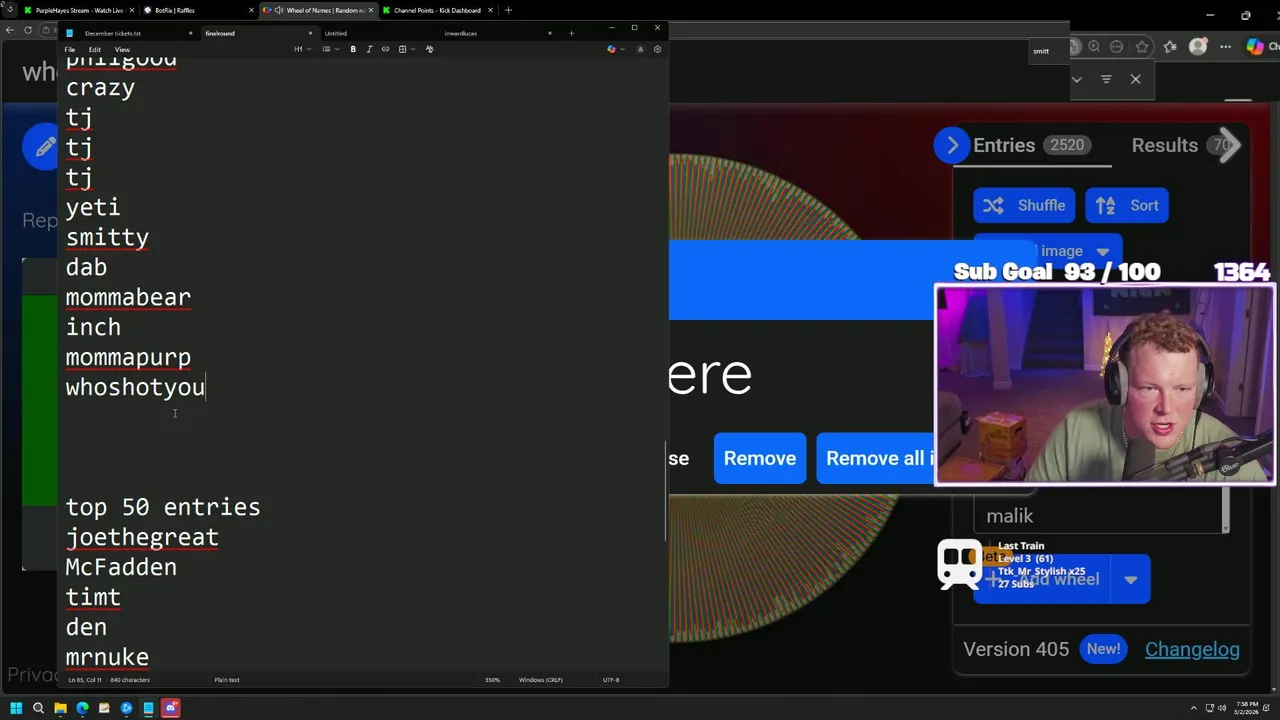Screen dimensions: 1280x720
Task: Switch to Channel Points Kick Dashboard tab
Action: click(437, 10)
